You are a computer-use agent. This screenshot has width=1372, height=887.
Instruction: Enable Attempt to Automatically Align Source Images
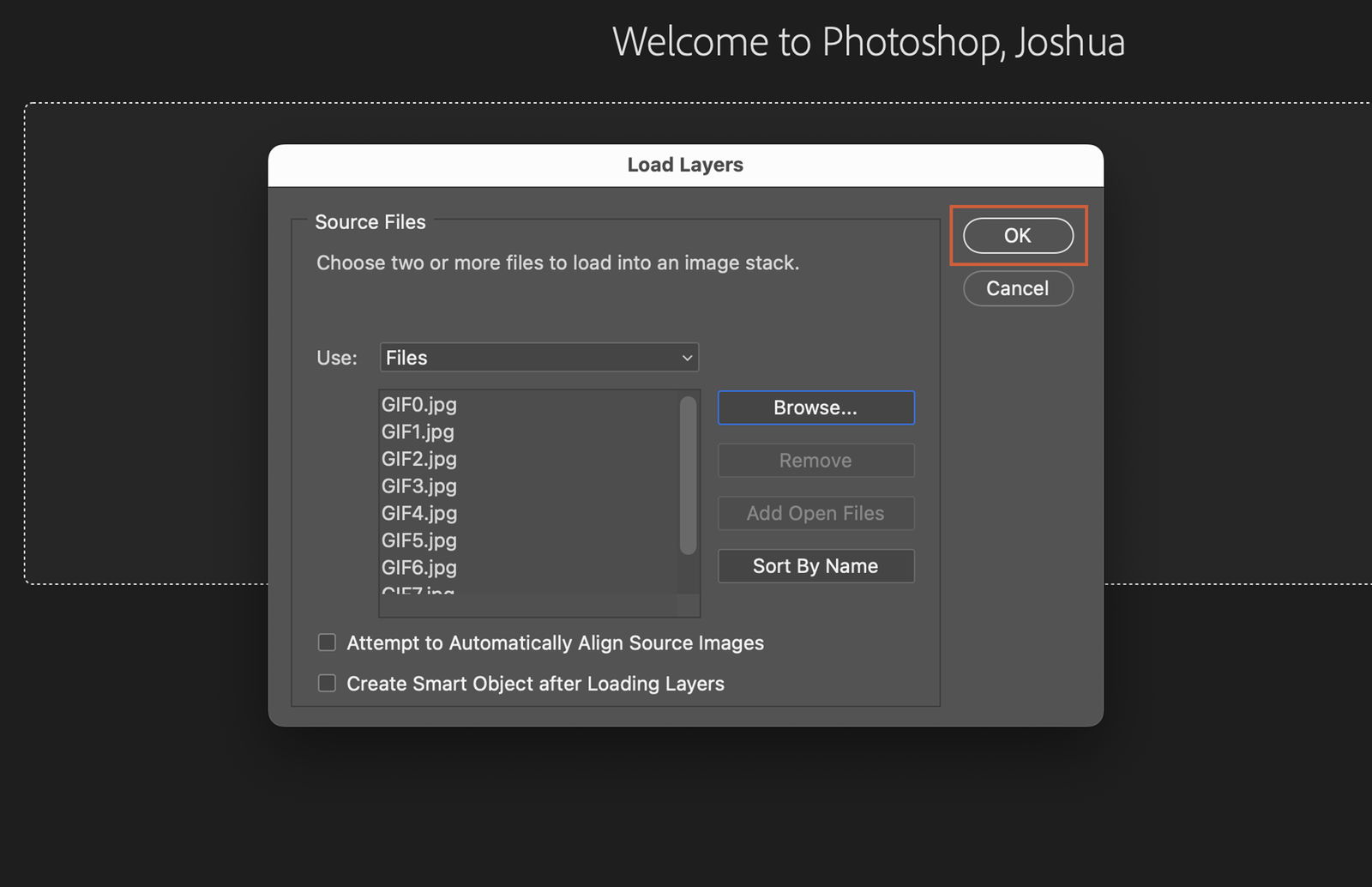[327, 642]
